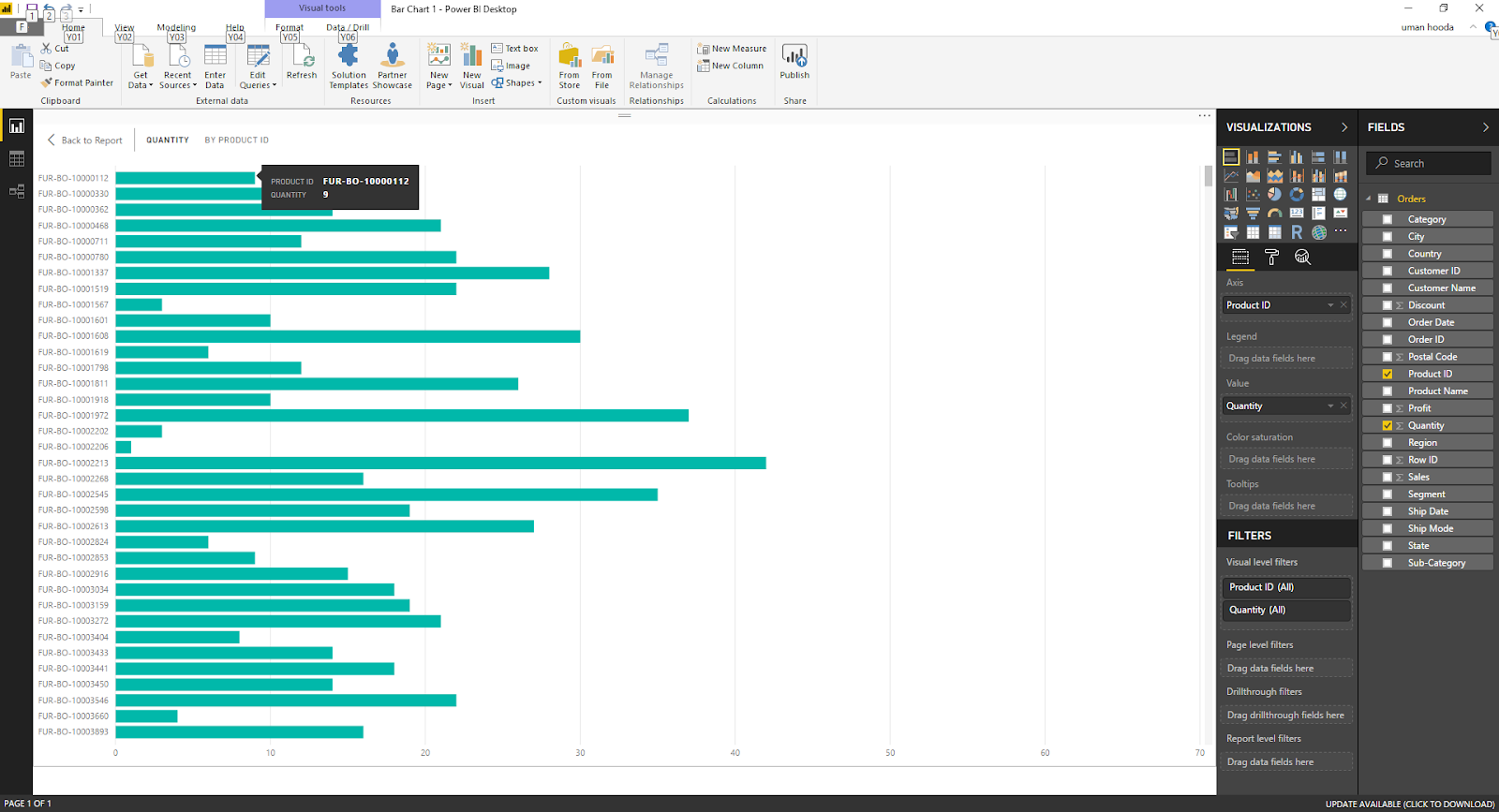This screenshot has width=1499, height=812.
Task: Open the Product ID axis field dropdown
Action: tap(1330, 305)
